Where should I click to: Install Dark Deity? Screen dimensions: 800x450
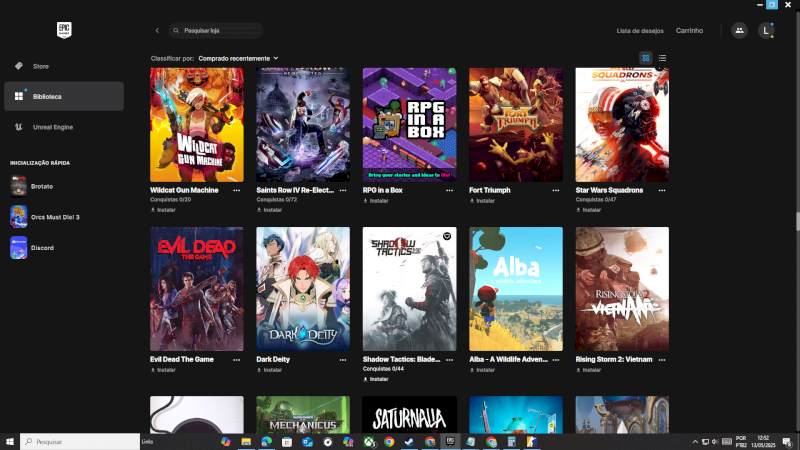(x=269, y=370)
